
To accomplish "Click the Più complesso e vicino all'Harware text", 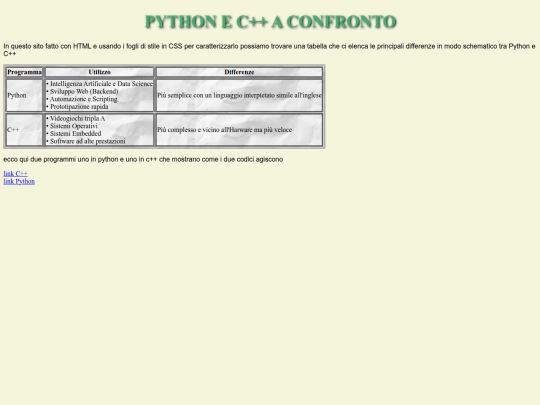I will coord(225,130).
